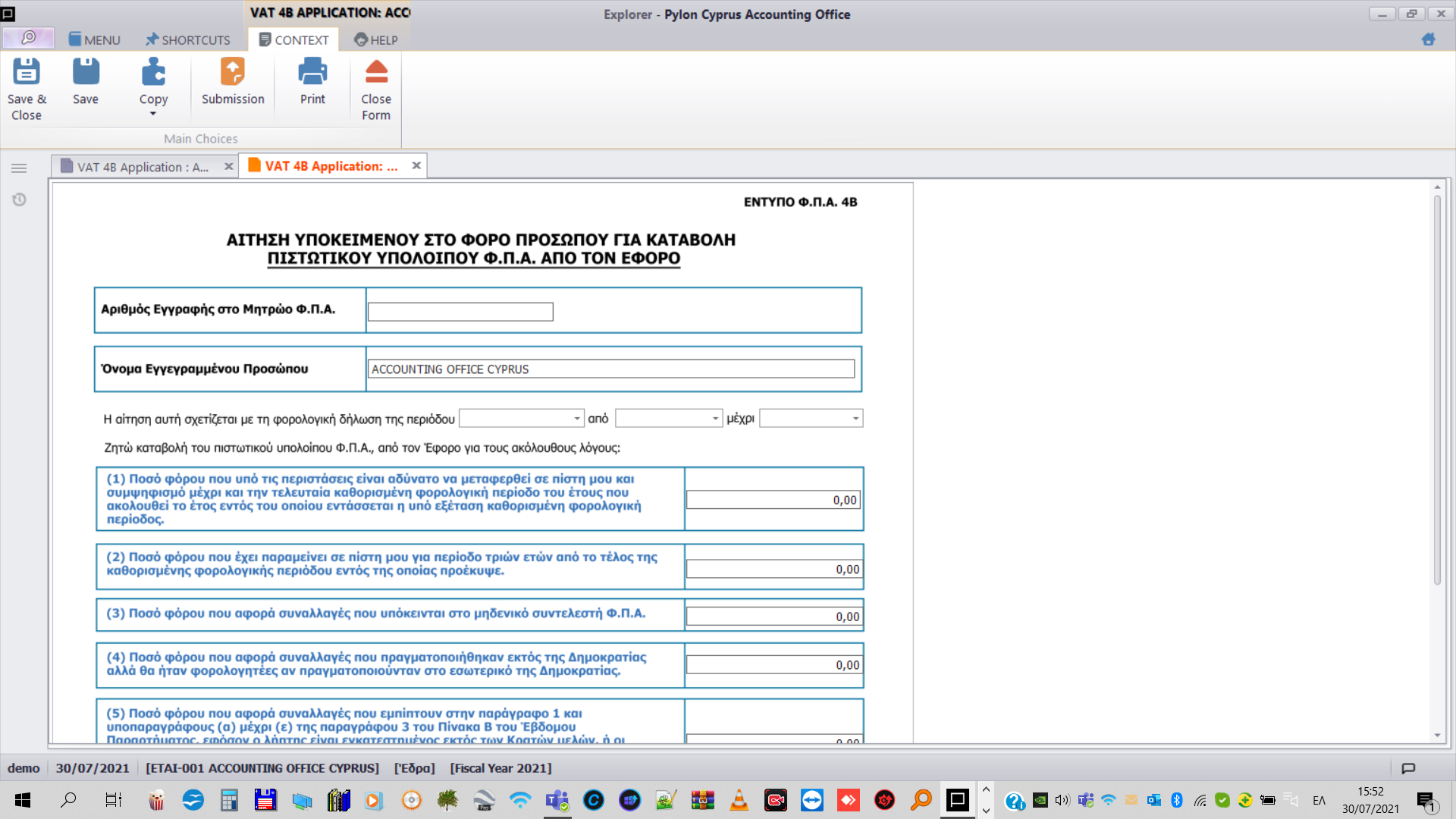
Task: Print the VAT 4B form
Action: pos(312,73)
